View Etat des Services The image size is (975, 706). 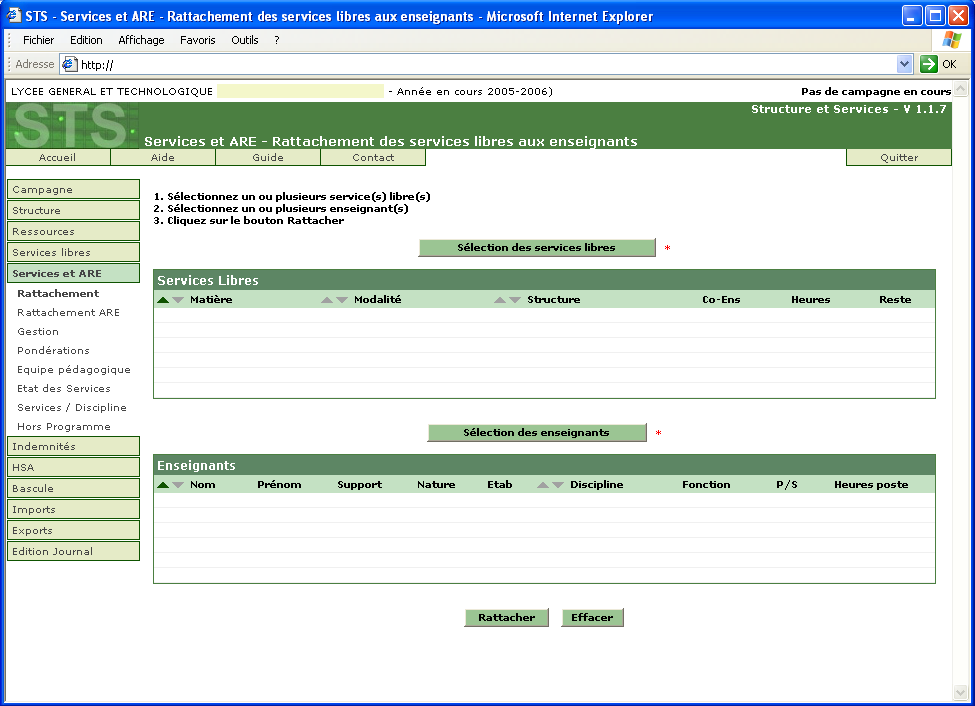point(64,389)
